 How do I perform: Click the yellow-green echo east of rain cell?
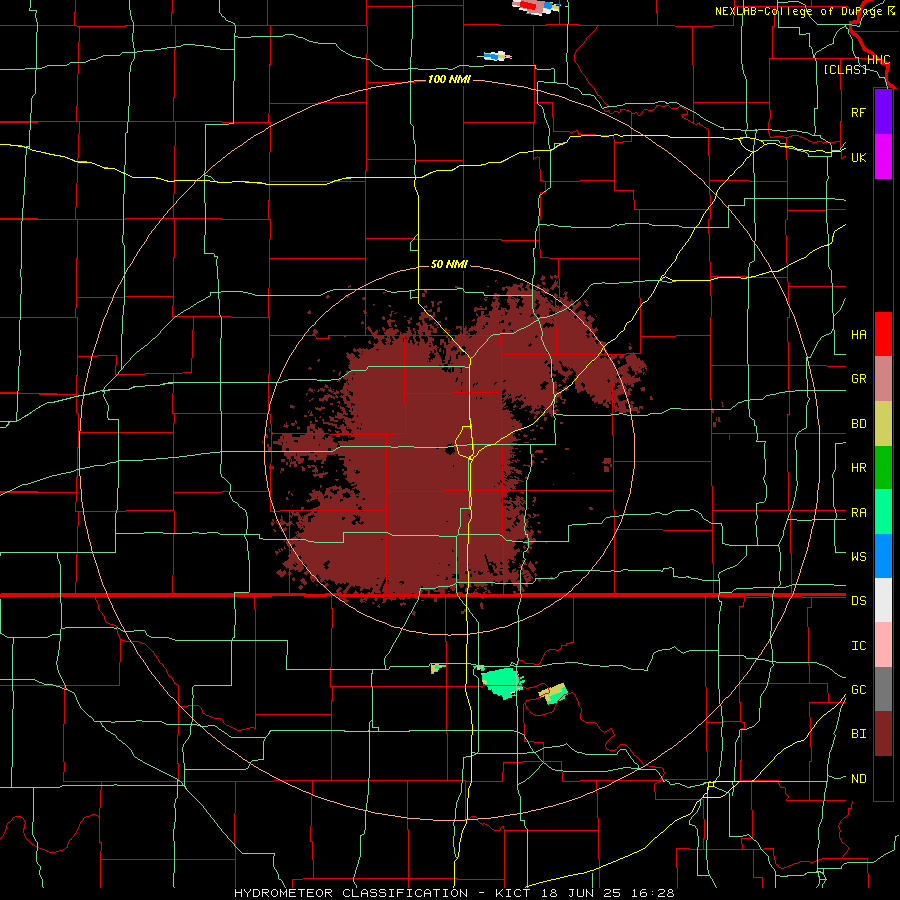(x=553, y=693)
